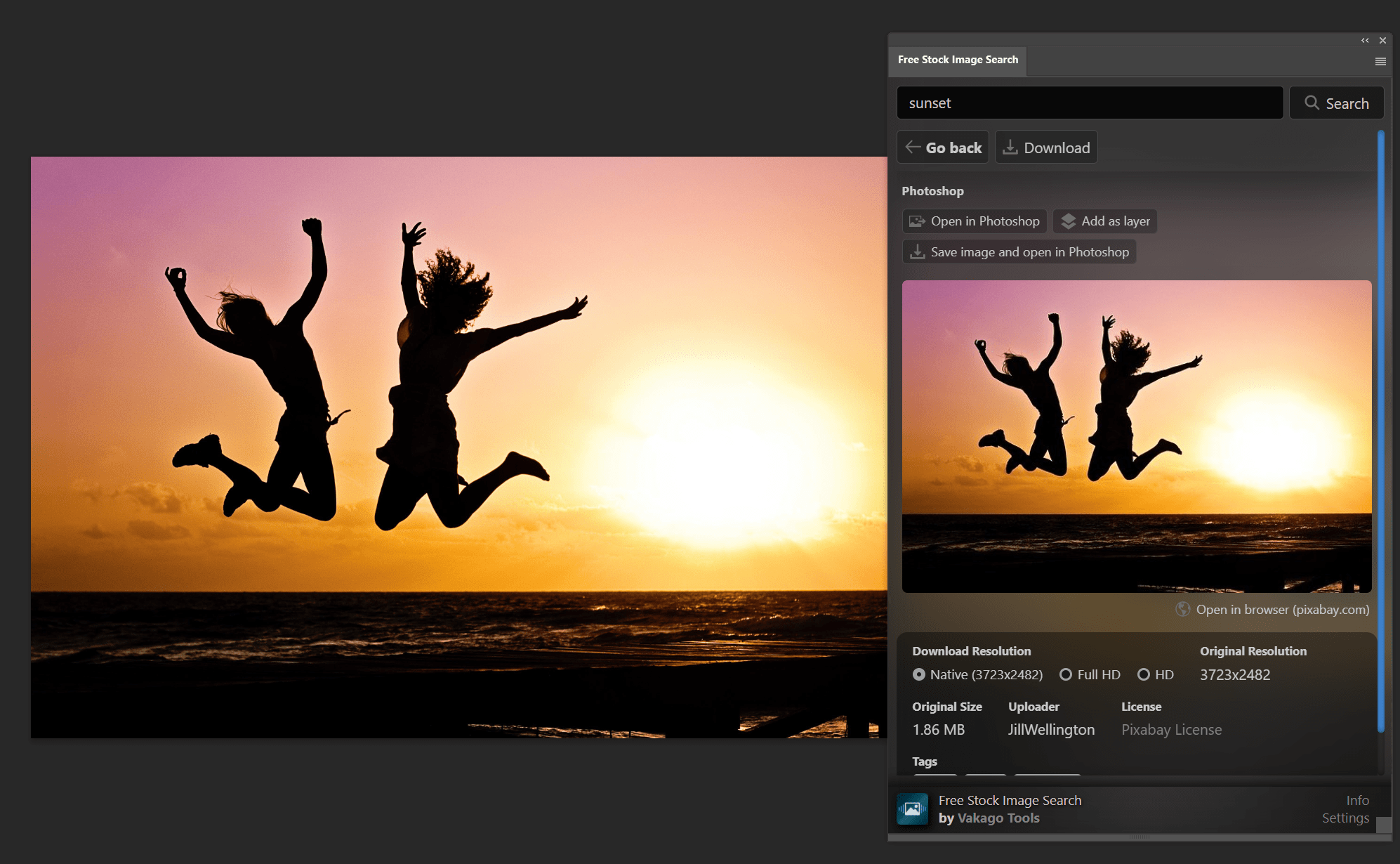Click inside the sunset search input field
The width and height of the screenshot is (1400, 864).
(1088, 103)
